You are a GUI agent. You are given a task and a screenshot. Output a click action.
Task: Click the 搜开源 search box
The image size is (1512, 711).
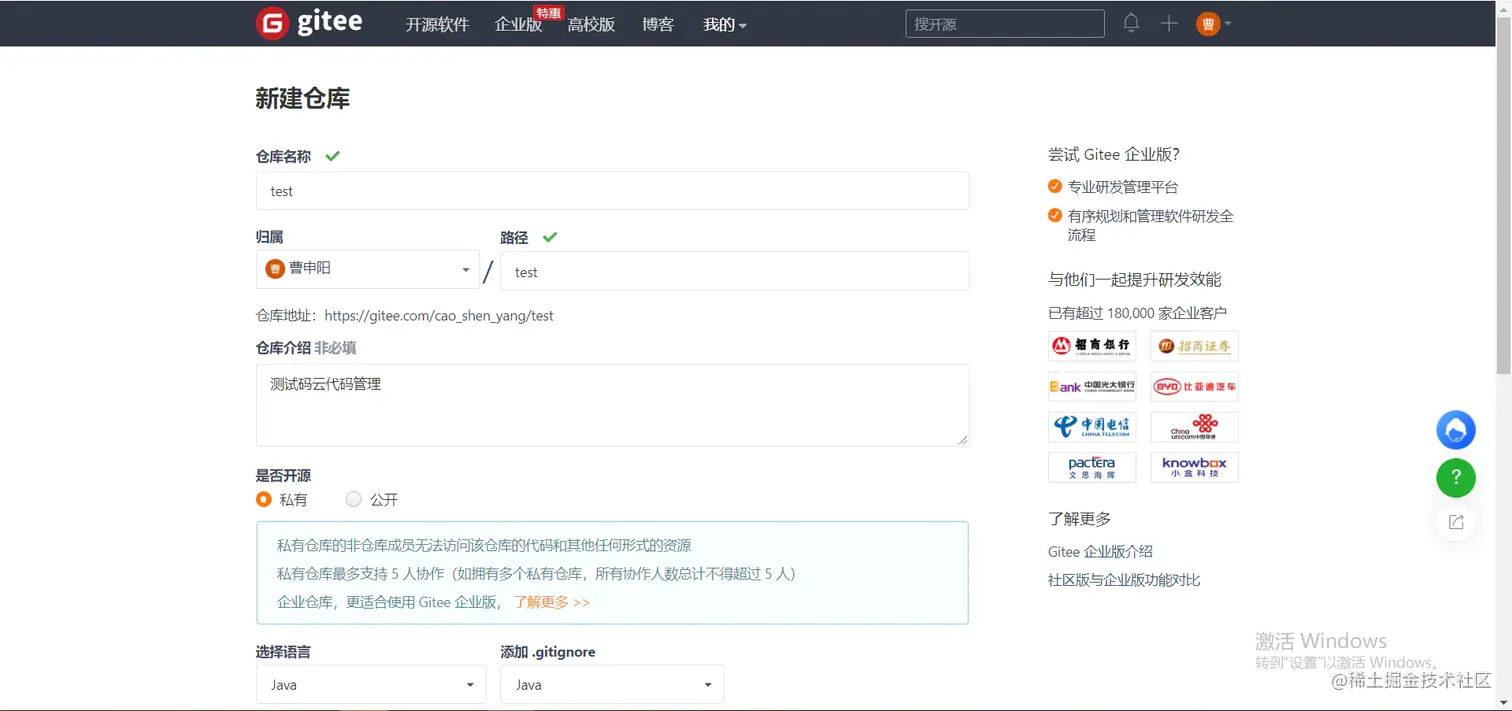point(1005,24)
